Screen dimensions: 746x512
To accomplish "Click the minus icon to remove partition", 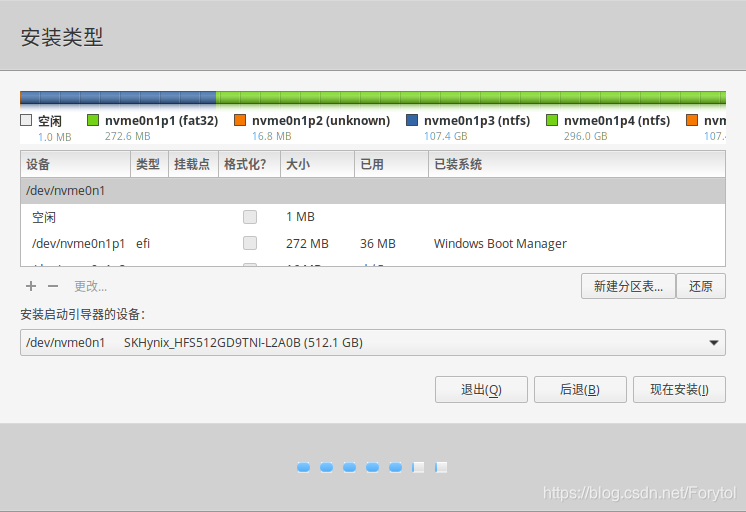I will tap(53, 286).
